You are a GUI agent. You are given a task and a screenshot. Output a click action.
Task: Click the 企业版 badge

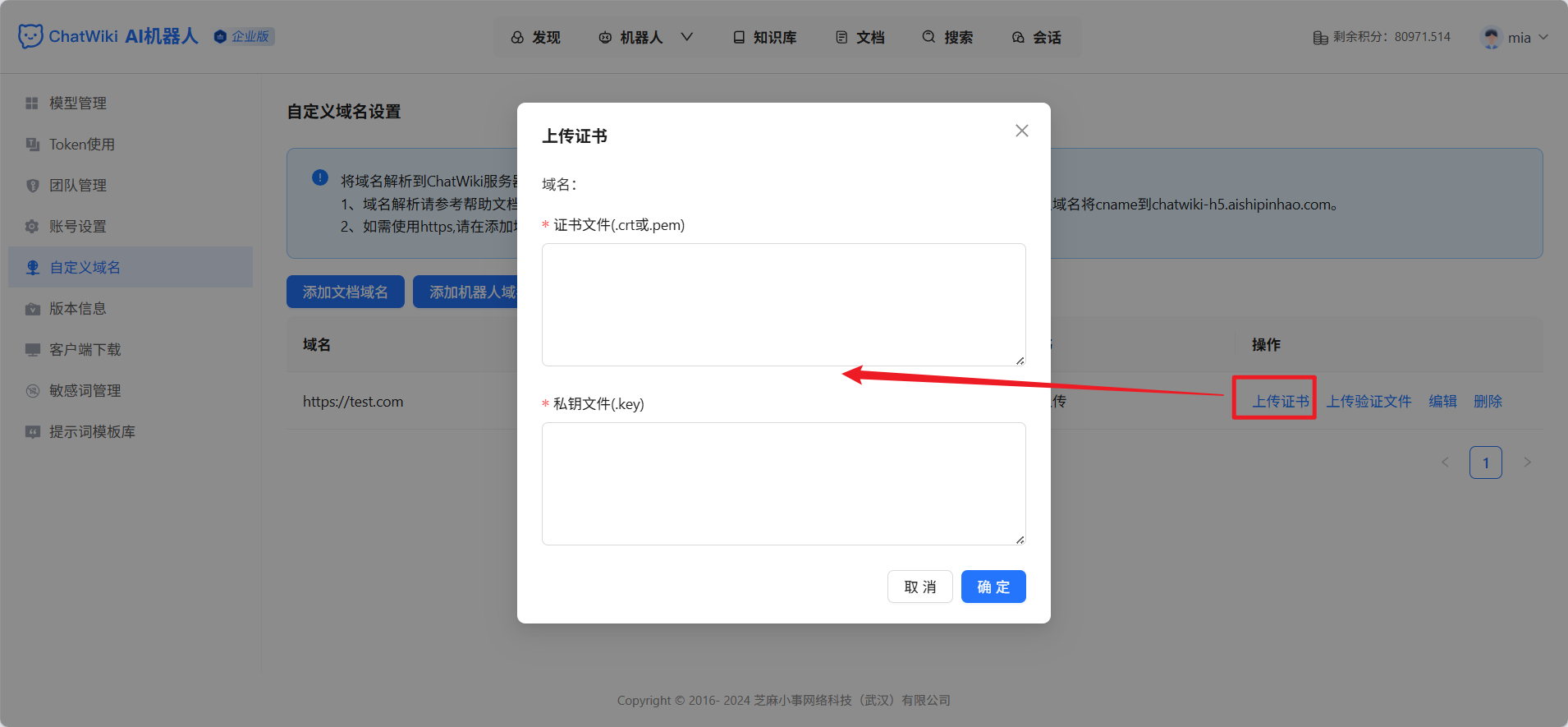[x=244, y=36]
